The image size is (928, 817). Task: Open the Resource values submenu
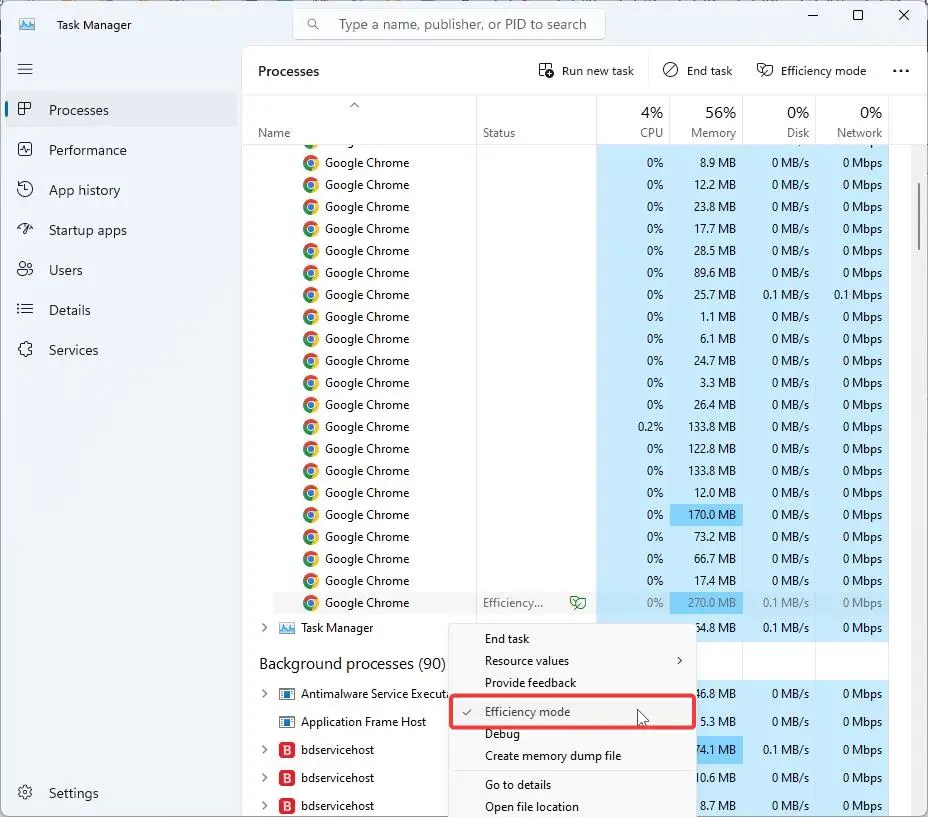(x=527, y=660)
